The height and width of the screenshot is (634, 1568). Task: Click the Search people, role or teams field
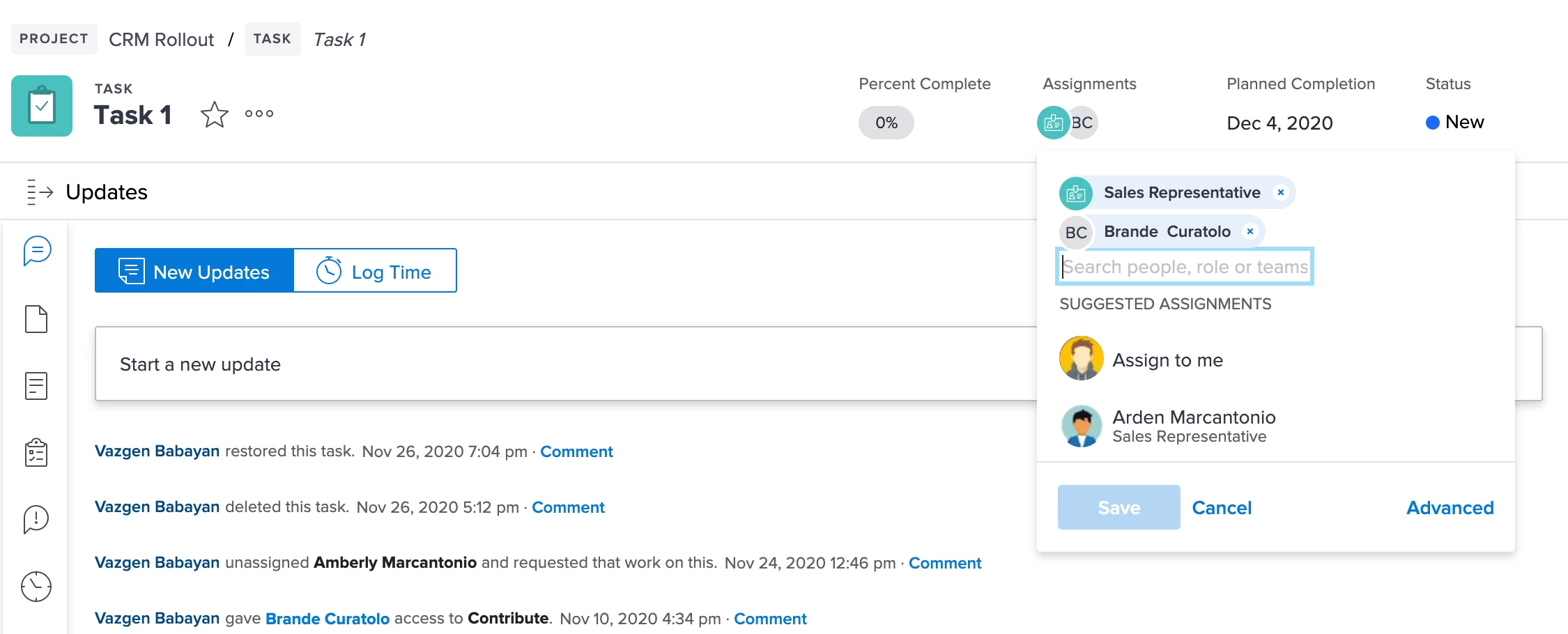coord(1185,267)
